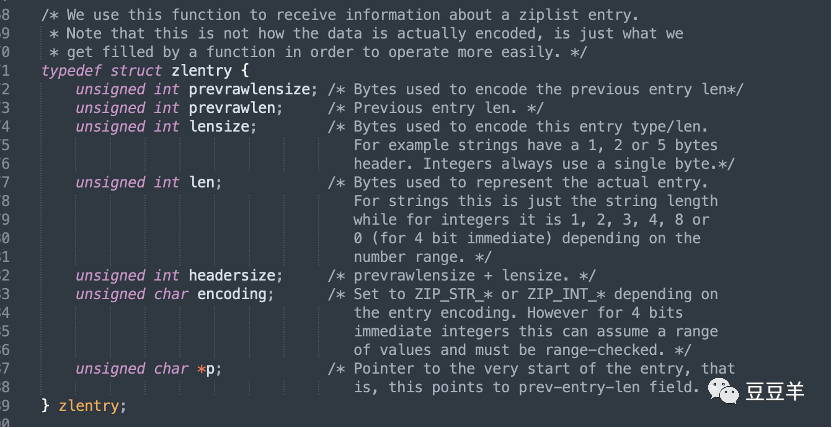This screenshot has width=832, height=428.
Task: Click 'unsigned char' type before encoding
Action: click(131, 294)
